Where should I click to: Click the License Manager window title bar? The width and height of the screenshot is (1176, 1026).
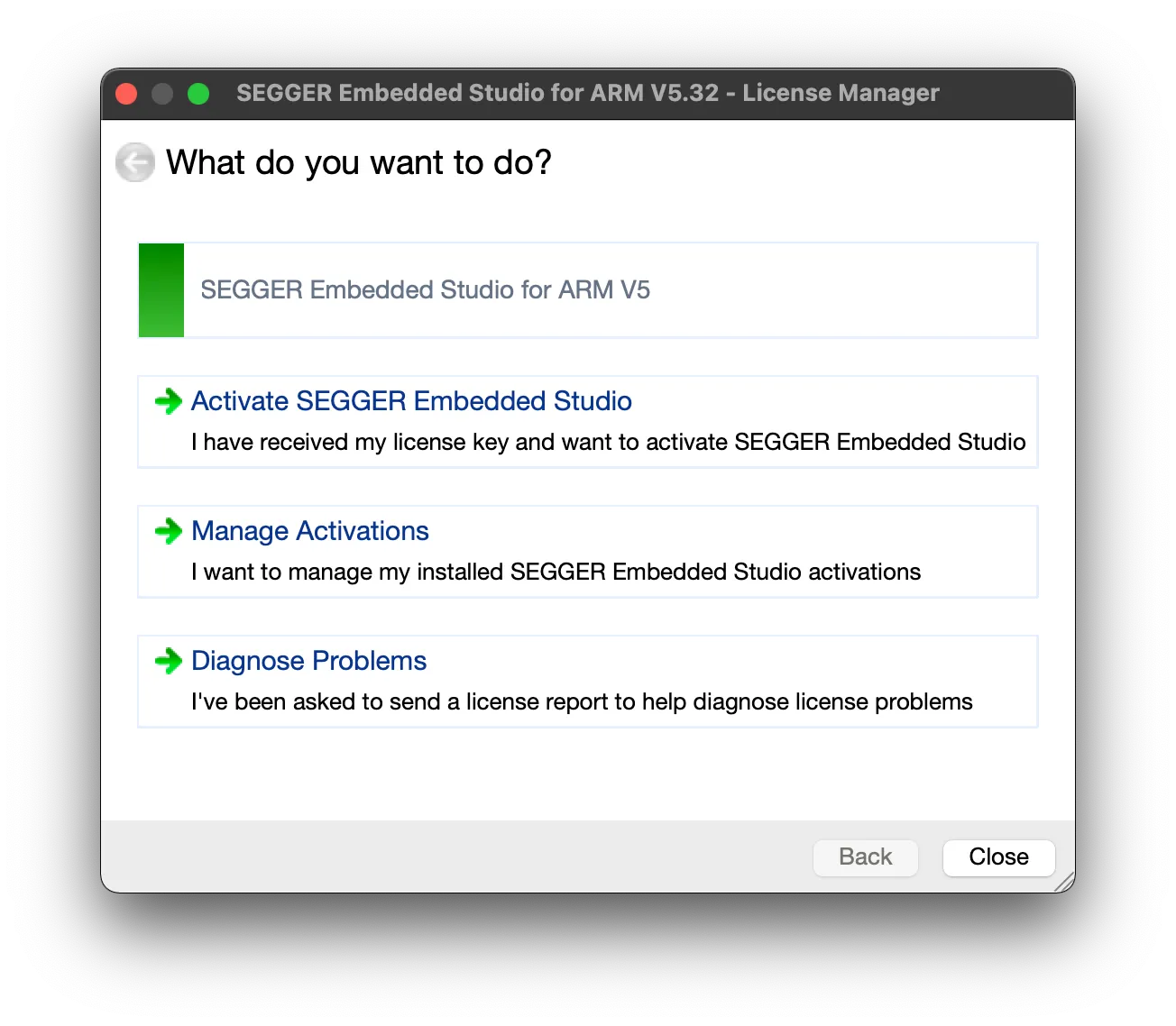587,94
